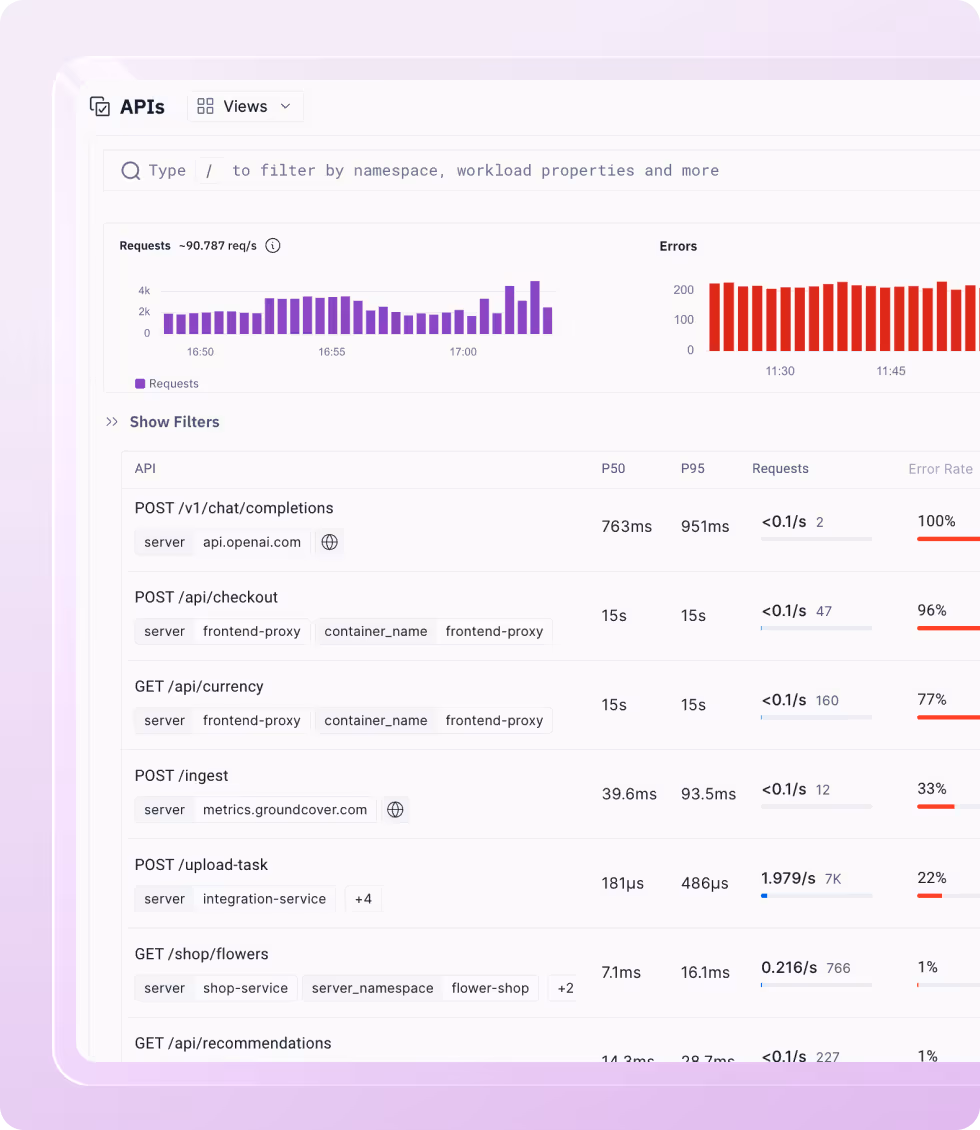Screen dimensions: 980x1130
Task: Click the double chevron beside Show Filters
Action: coord(112,422)
